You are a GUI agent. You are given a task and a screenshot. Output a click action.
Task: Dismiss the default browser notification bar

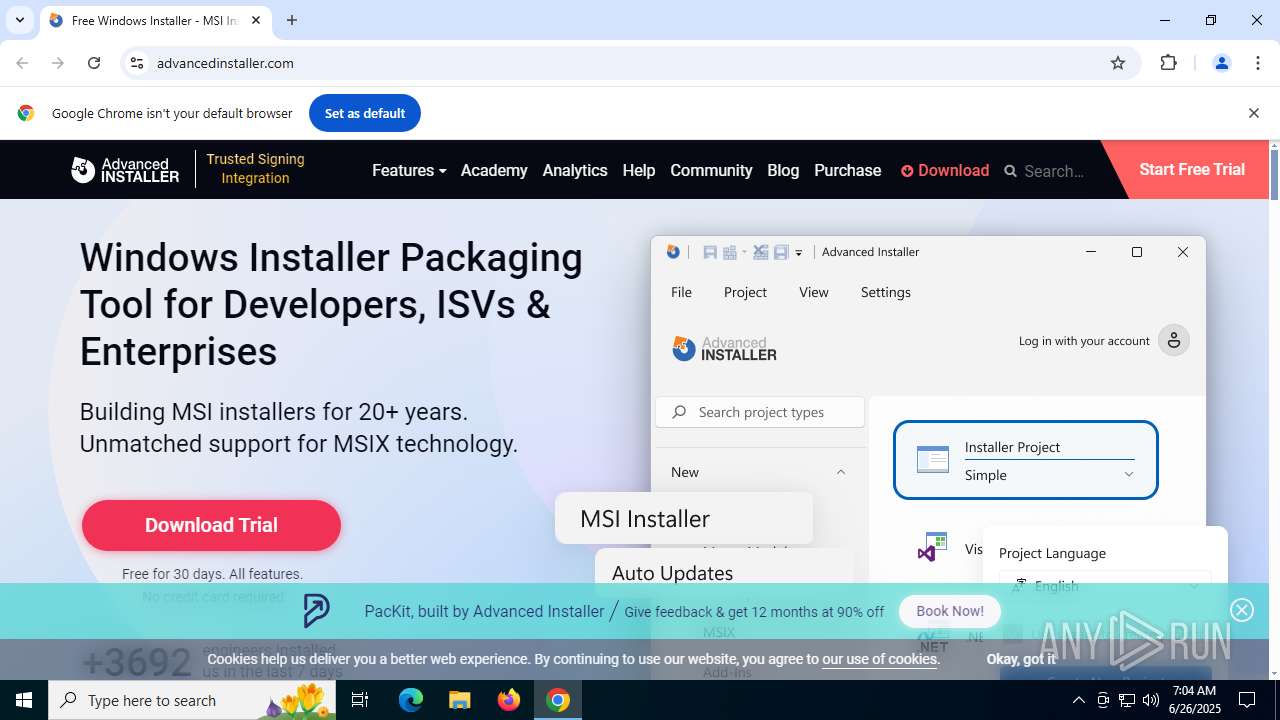pyautogui.click(x=1253, y=113)
